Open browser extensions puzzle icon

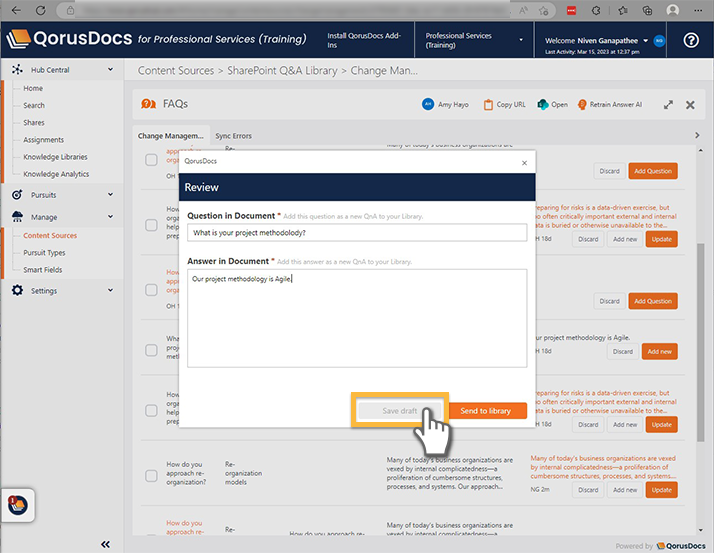click(596, 10)
